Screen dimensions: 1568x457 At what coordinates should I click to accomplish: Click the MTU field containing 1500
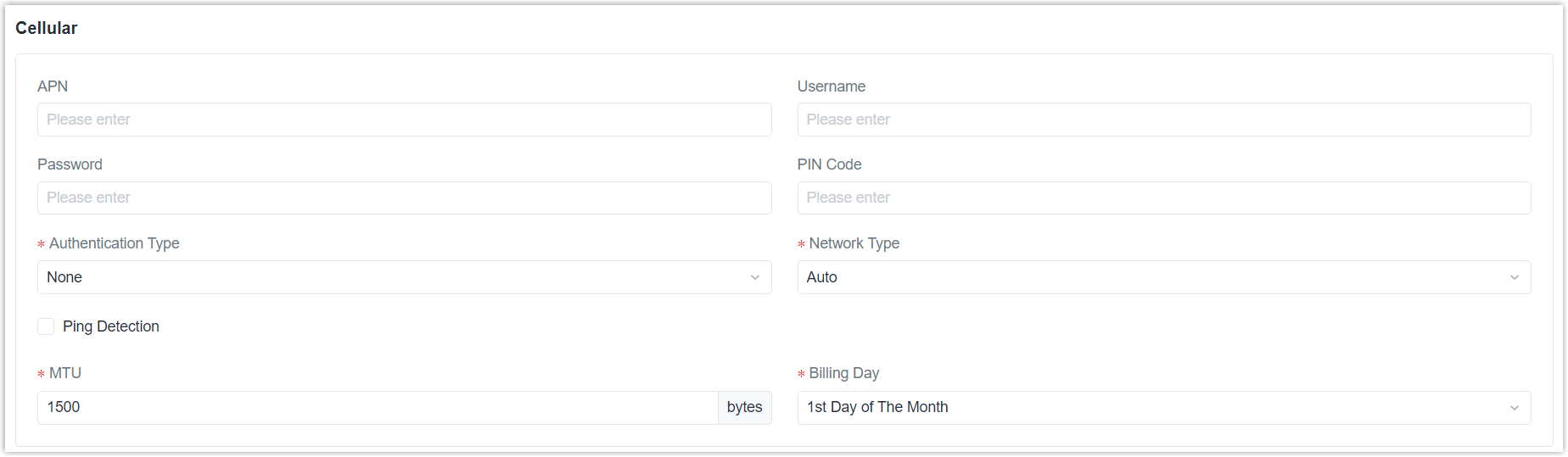click(x=378, y=408)
